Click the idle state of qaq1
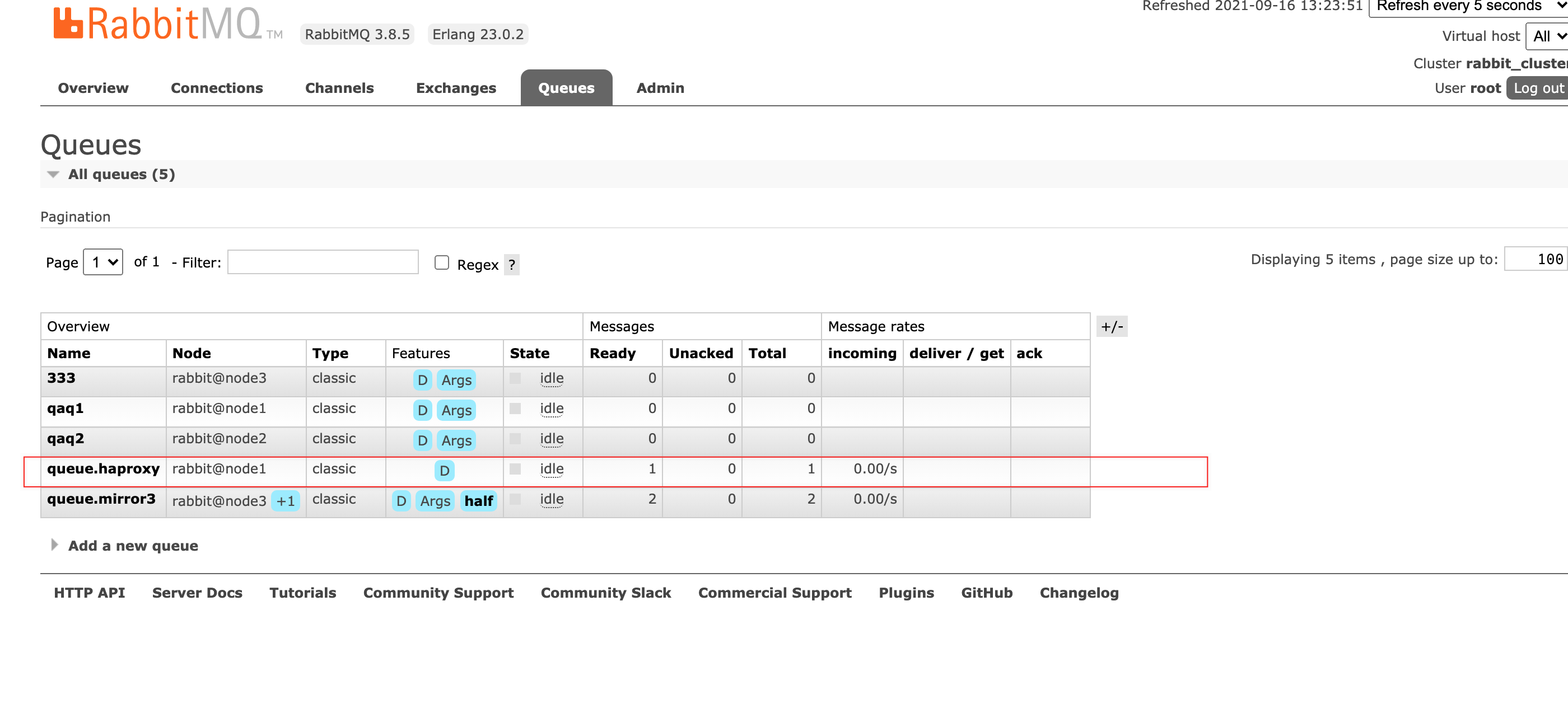 coord(552,409)
